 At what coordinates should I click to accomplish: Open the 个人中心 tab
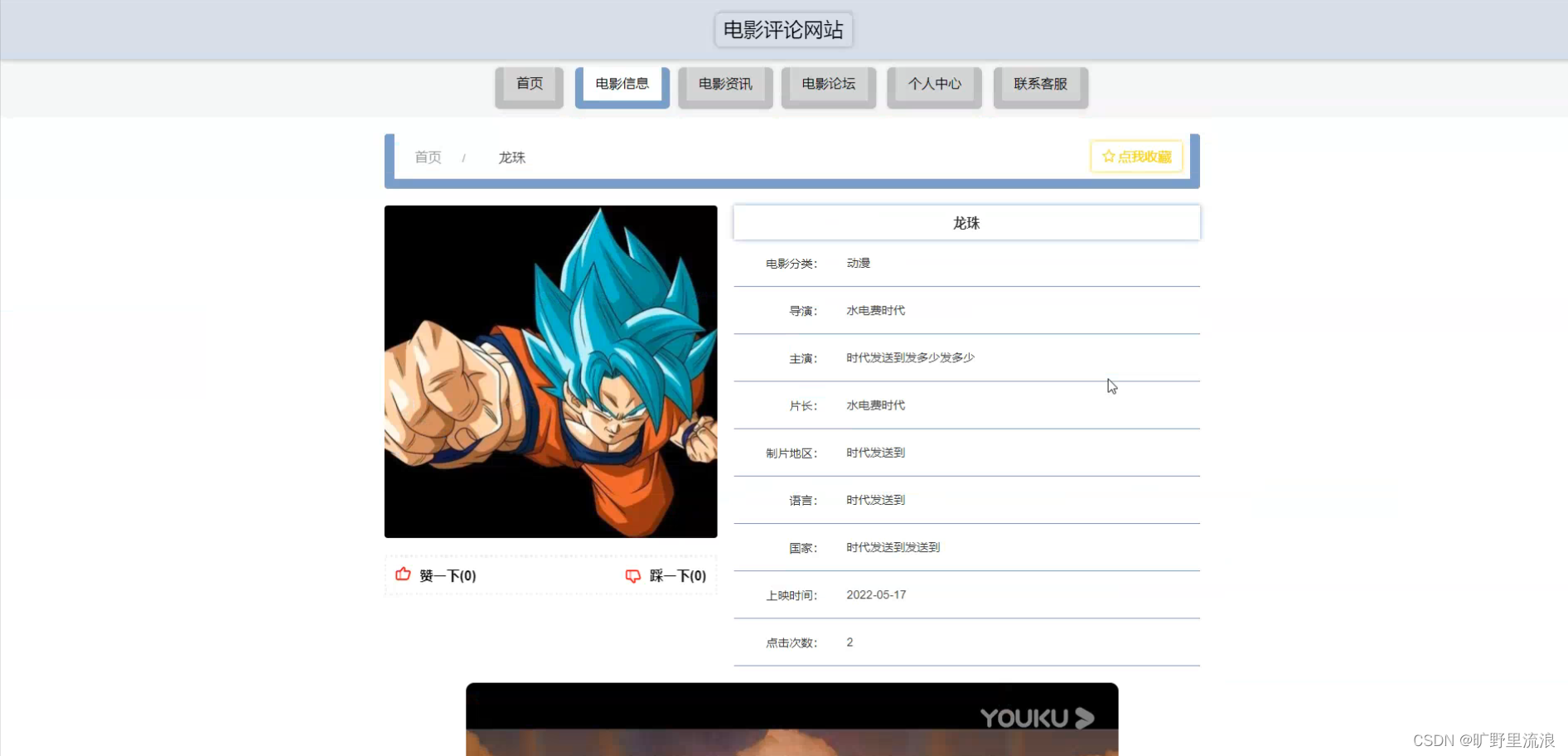click(934, 86)
